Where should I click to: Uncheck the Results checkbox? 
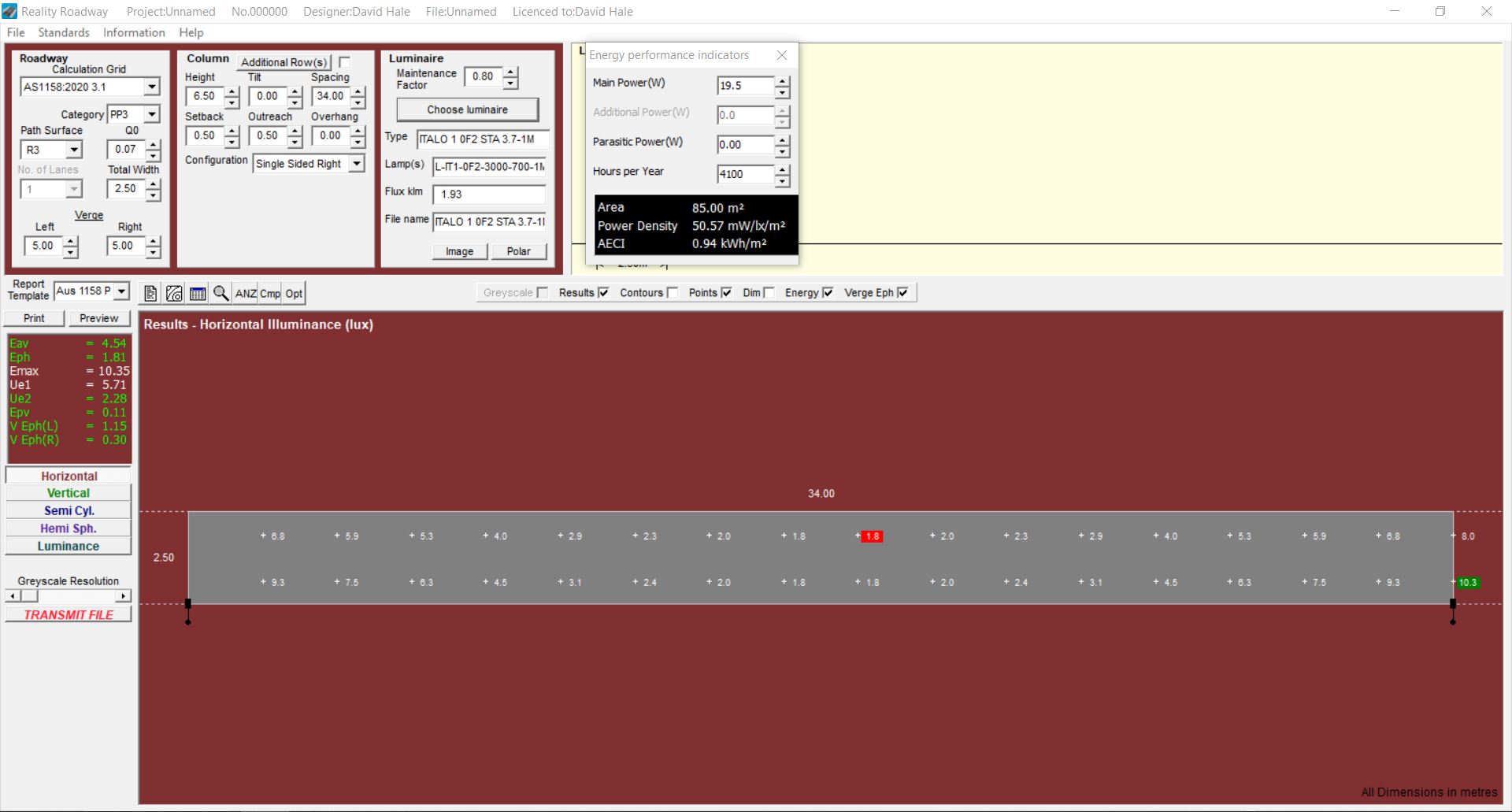click(603, 293)
